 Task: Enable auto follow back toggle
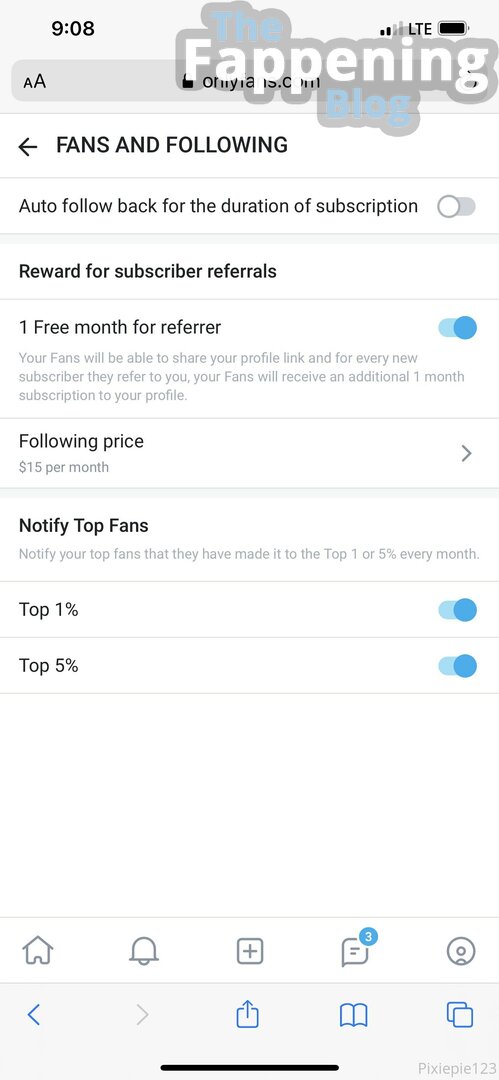point(456,207)
